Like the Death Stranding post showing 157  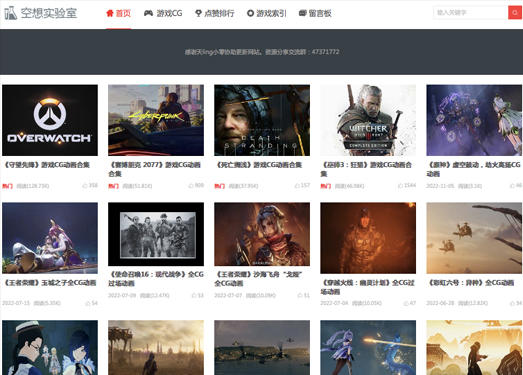tap(302, 185)
